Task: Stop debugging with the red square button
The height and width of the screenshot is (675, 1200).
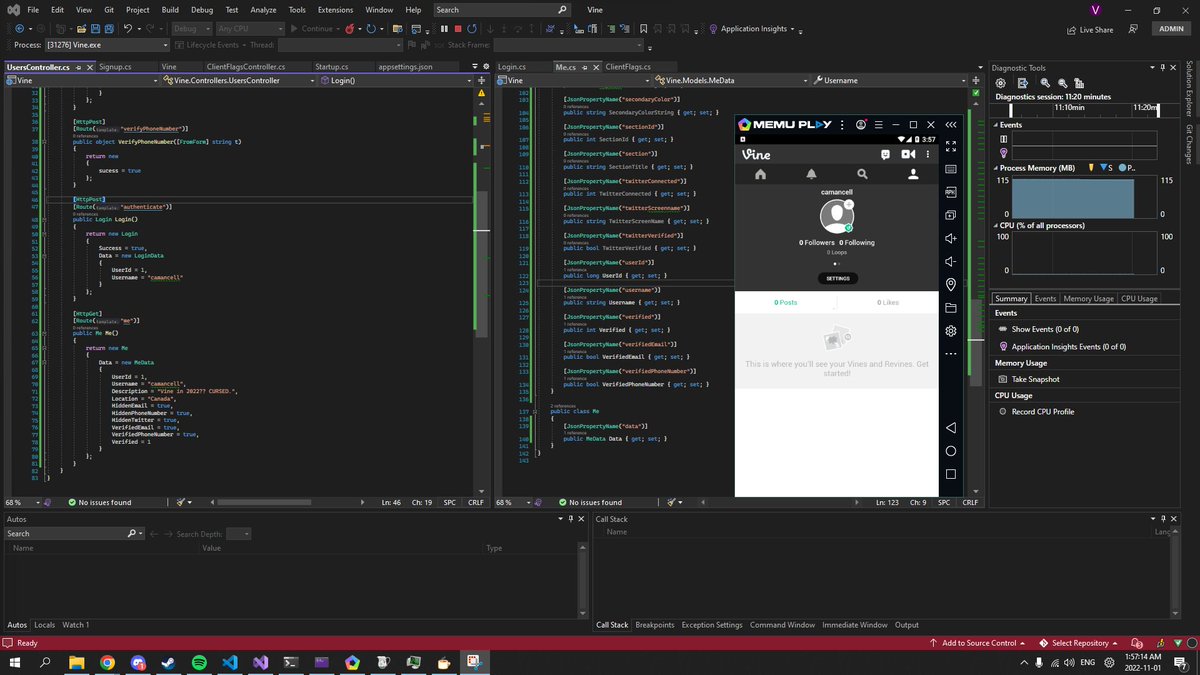Action: click(458, 29)
